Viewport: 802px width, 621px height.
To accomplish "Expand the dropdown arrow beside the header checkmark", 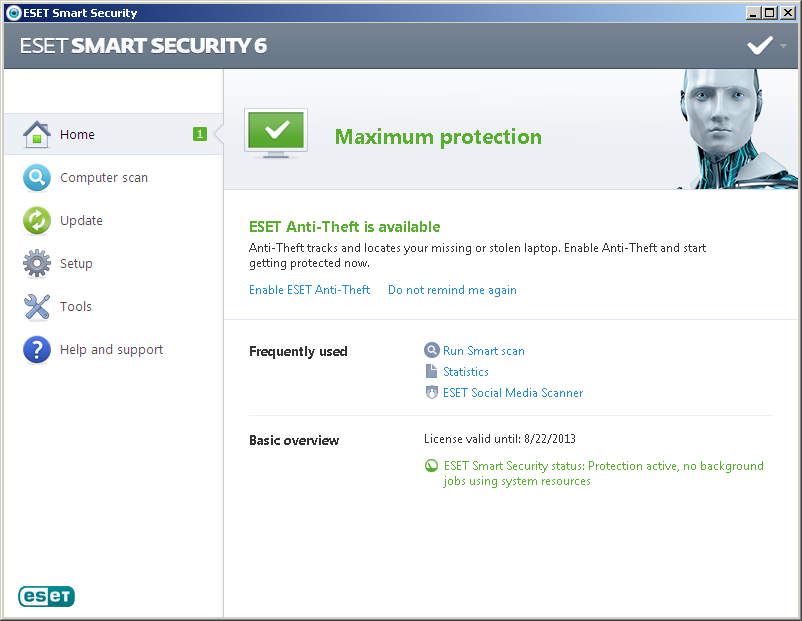I will 784,46.
